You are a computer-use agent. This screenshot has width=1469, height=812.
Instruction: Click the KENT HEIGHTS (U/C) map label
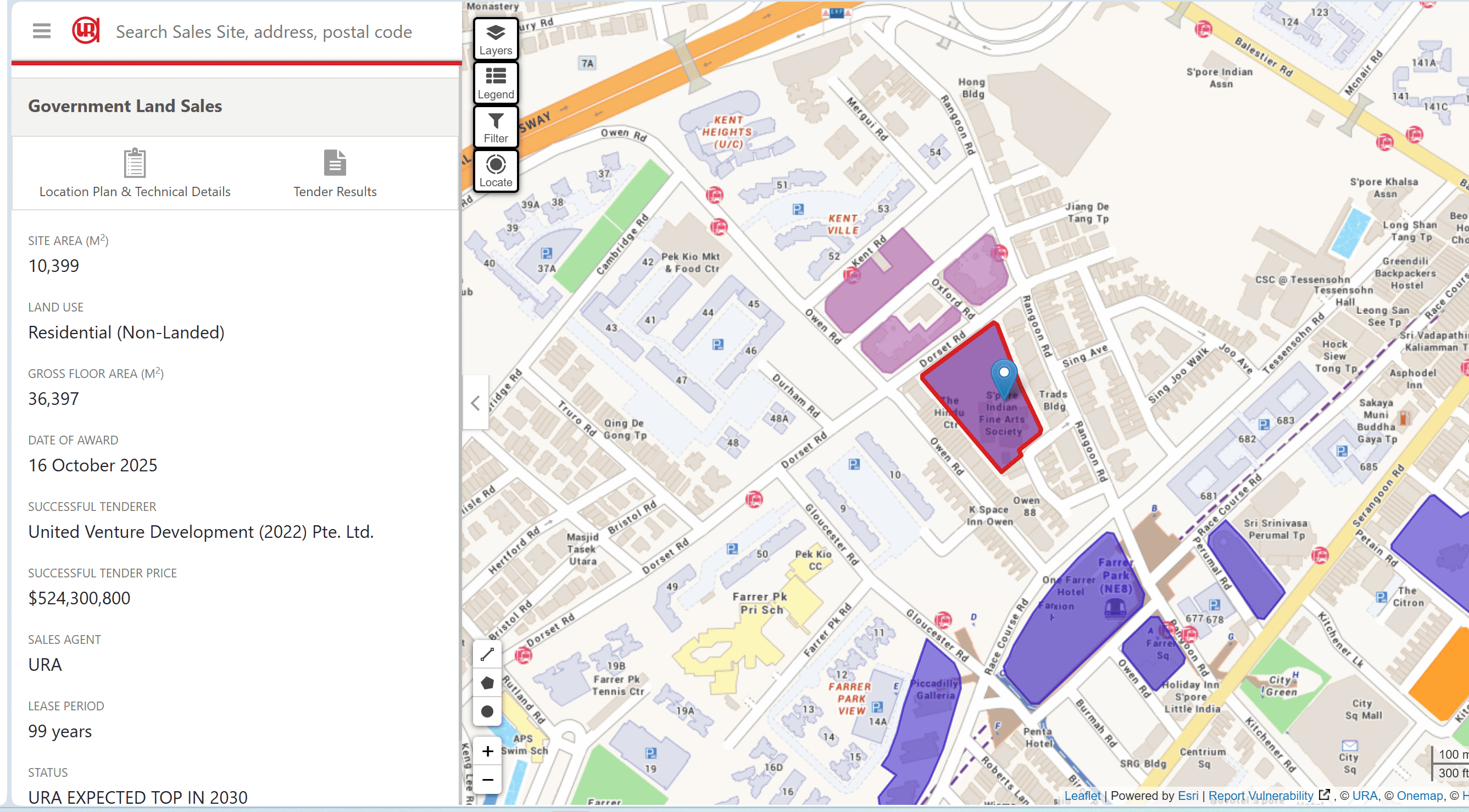pyautogui.click(x=727, y=132)
